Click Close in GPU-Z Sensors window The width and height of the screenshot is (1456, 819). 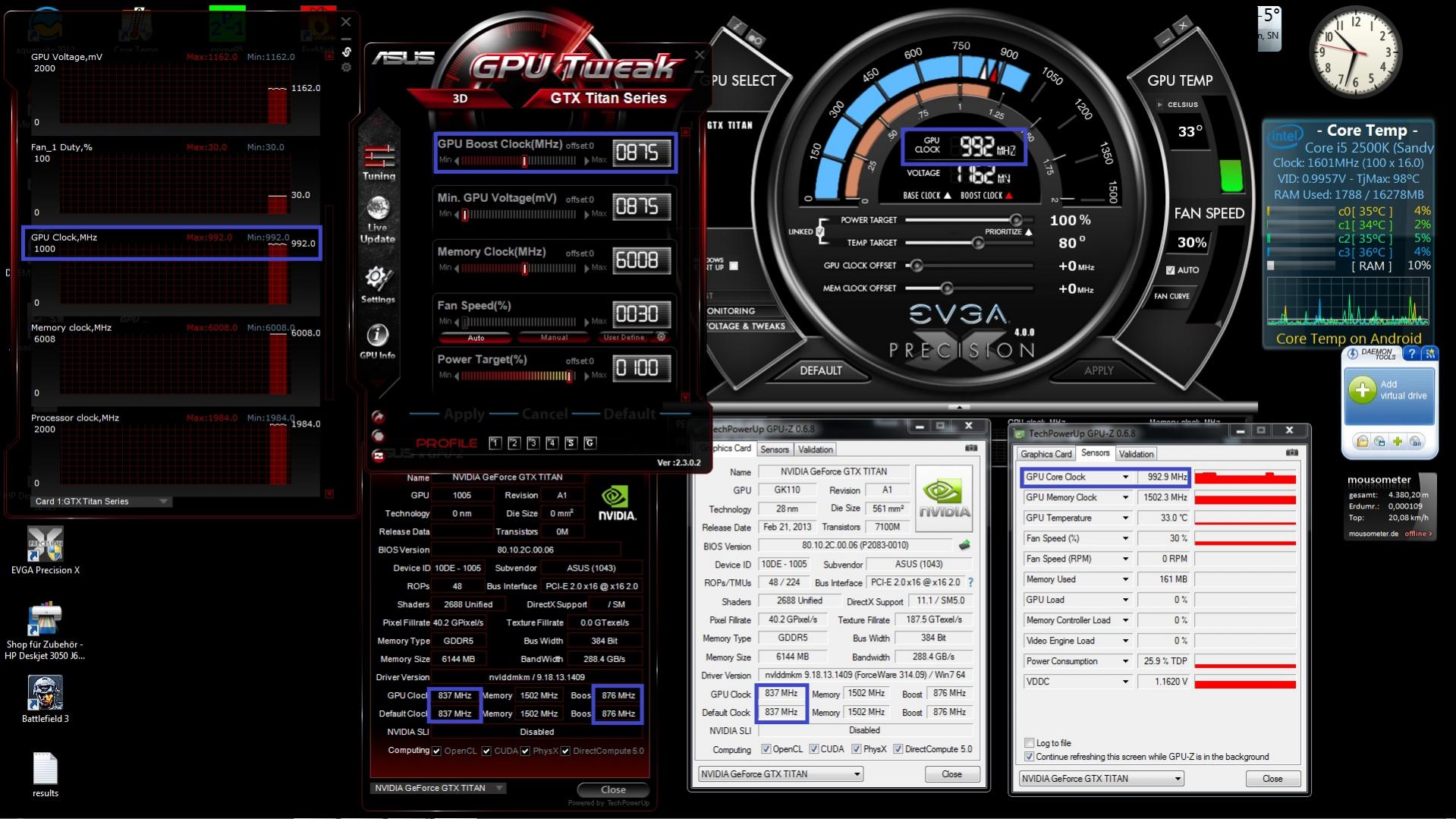pos(1272,779)
